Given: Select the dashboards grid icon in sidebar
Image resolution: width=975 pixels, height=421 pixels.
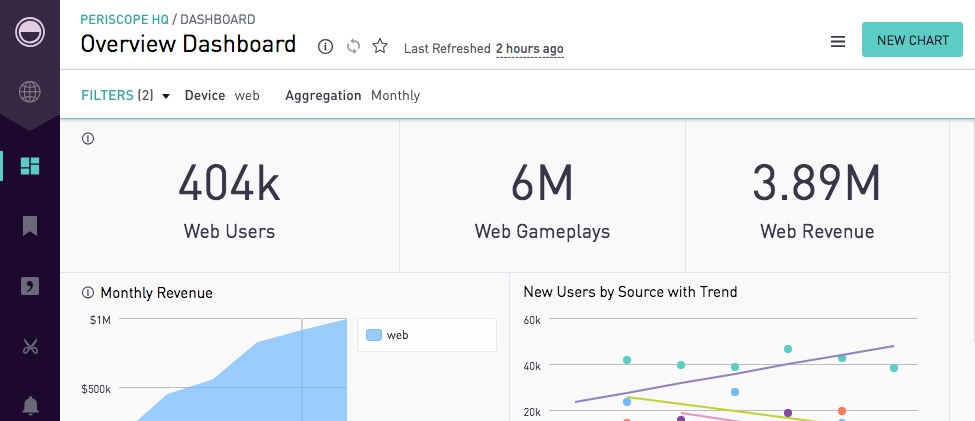Looking at the screenshot, I should (x=30, y=166).
